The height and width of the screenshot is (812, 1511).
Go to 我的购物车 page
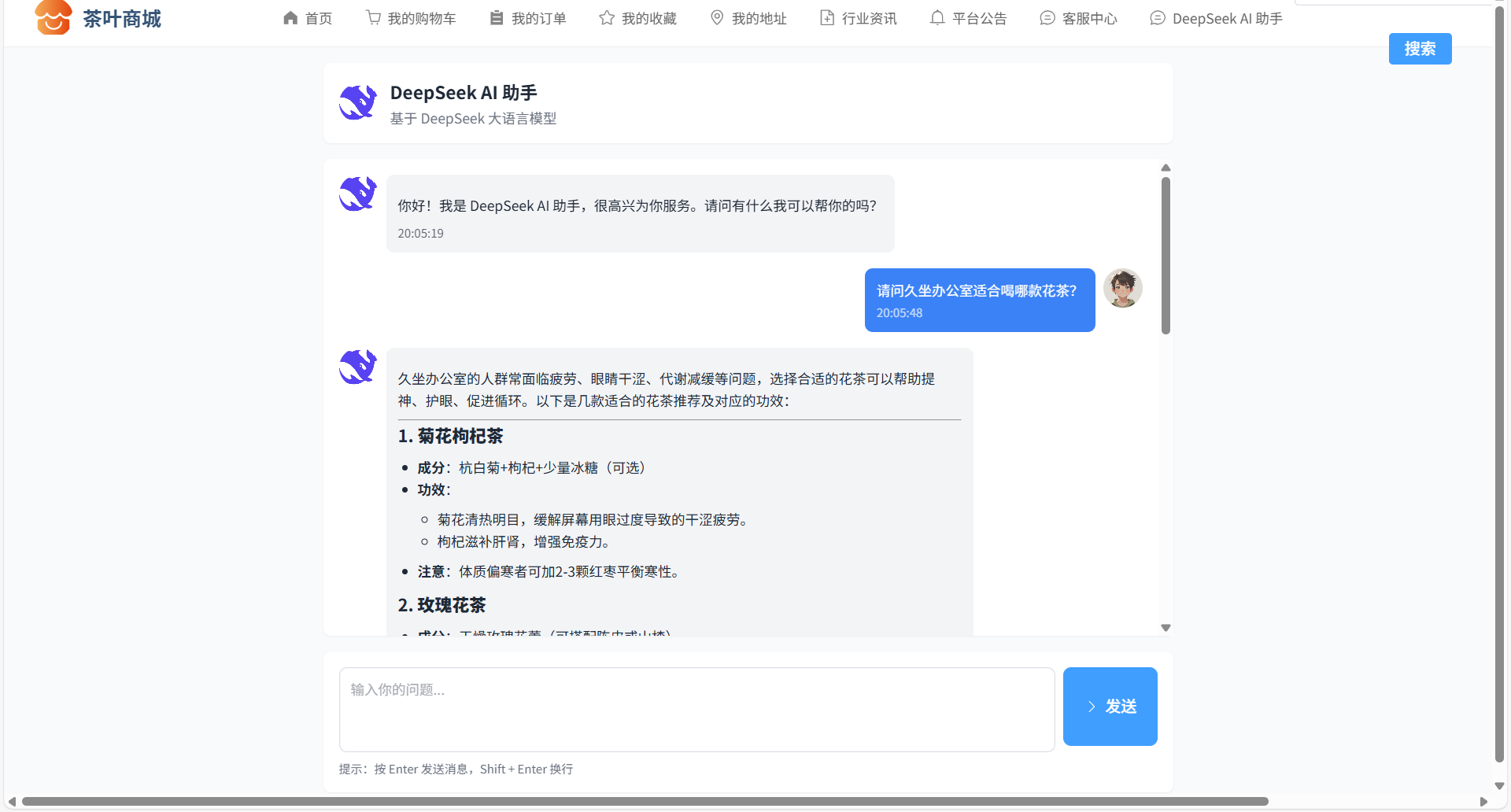421,18
